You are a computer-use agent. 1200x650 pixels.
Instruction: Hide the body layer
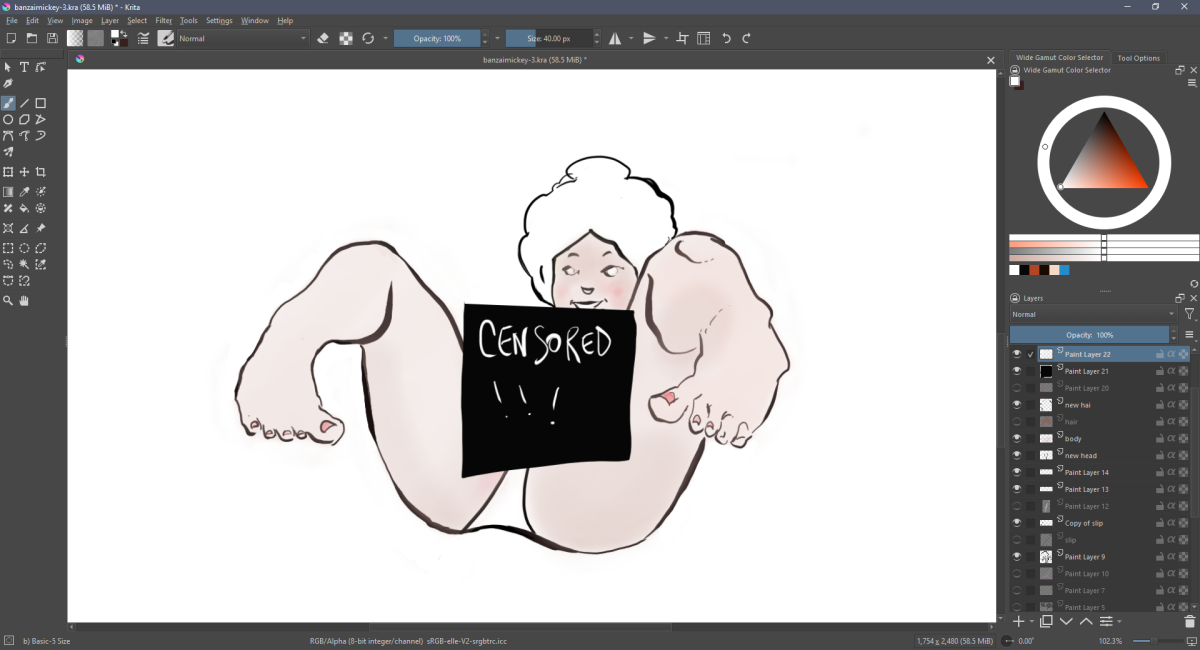tap(1017, 438)
